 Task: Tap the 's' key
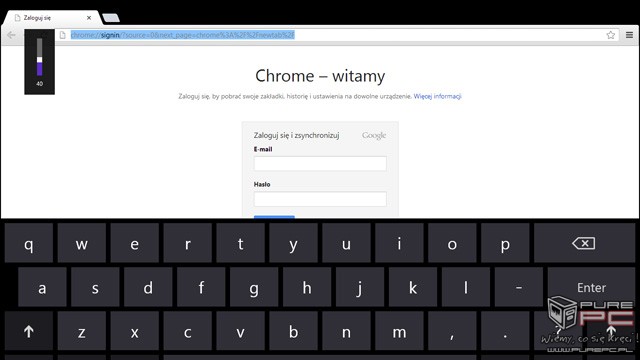(x=95, y=287)
